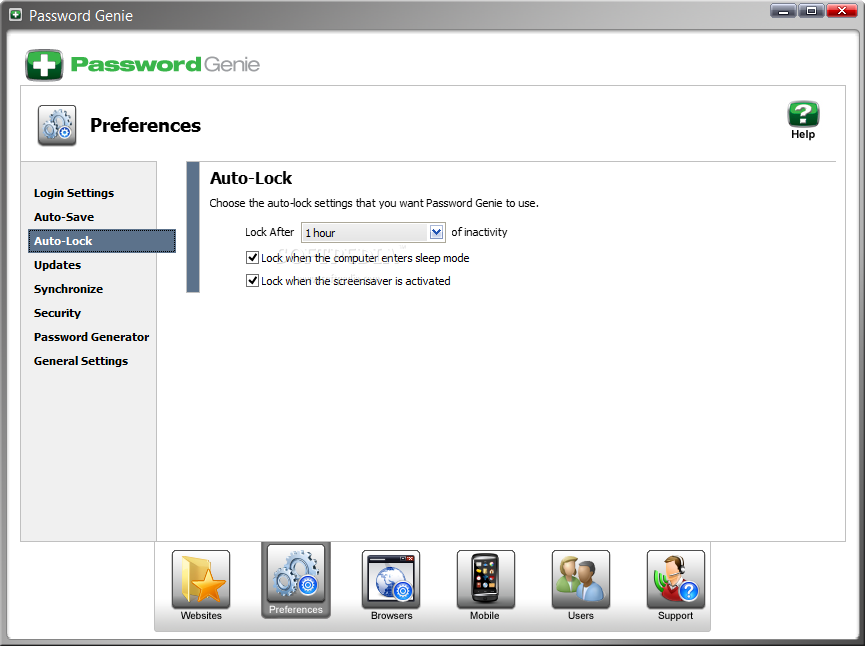Click the 'Lock After' label
The height and width of the screenshot is (646, 865).
pyautogui.click(x=270, y=232)
